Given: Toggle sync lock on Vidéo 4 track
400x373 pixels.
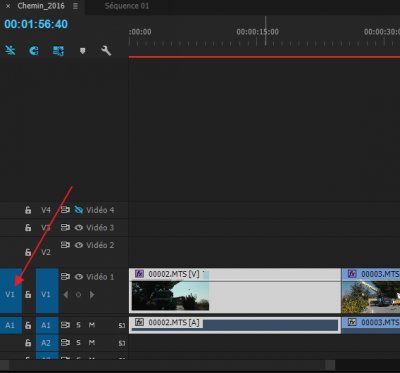Looking at the screenshot, I should pos(65,210).
